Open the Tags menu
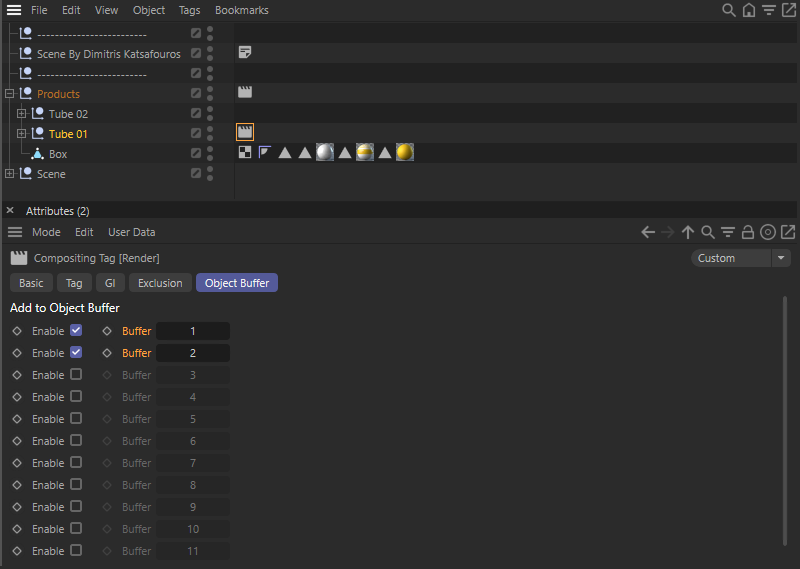Screen dimensions: 800x569 click(x=189, y=10)
